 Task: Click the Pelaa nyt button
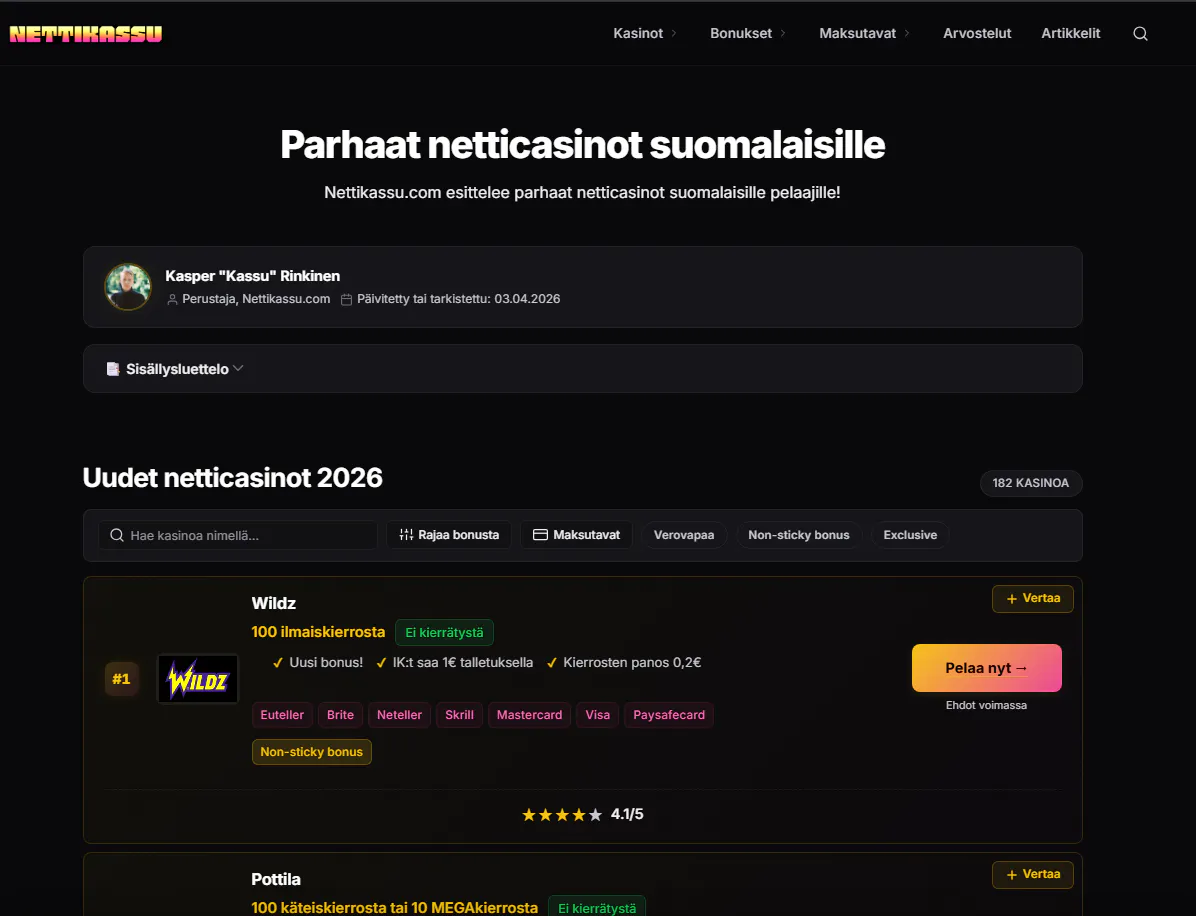[986, 668]
